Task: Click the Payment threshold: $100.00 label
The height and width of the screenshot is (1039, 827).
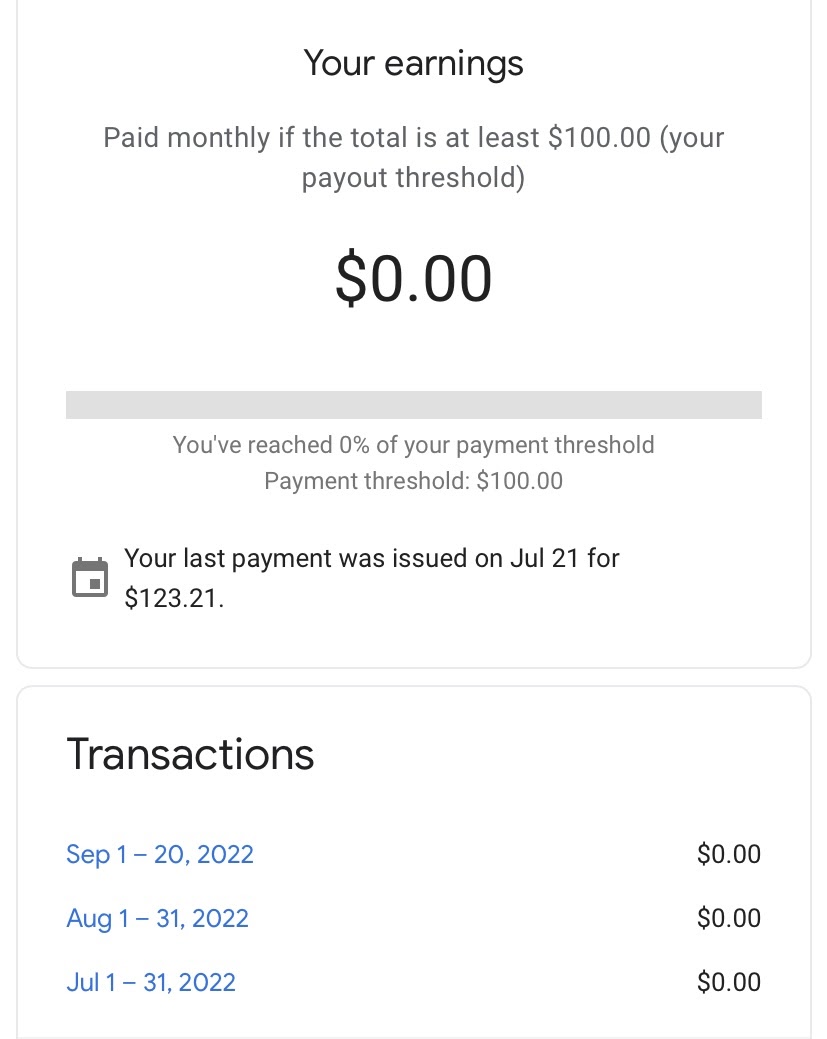Action: (x=414, y=481)
